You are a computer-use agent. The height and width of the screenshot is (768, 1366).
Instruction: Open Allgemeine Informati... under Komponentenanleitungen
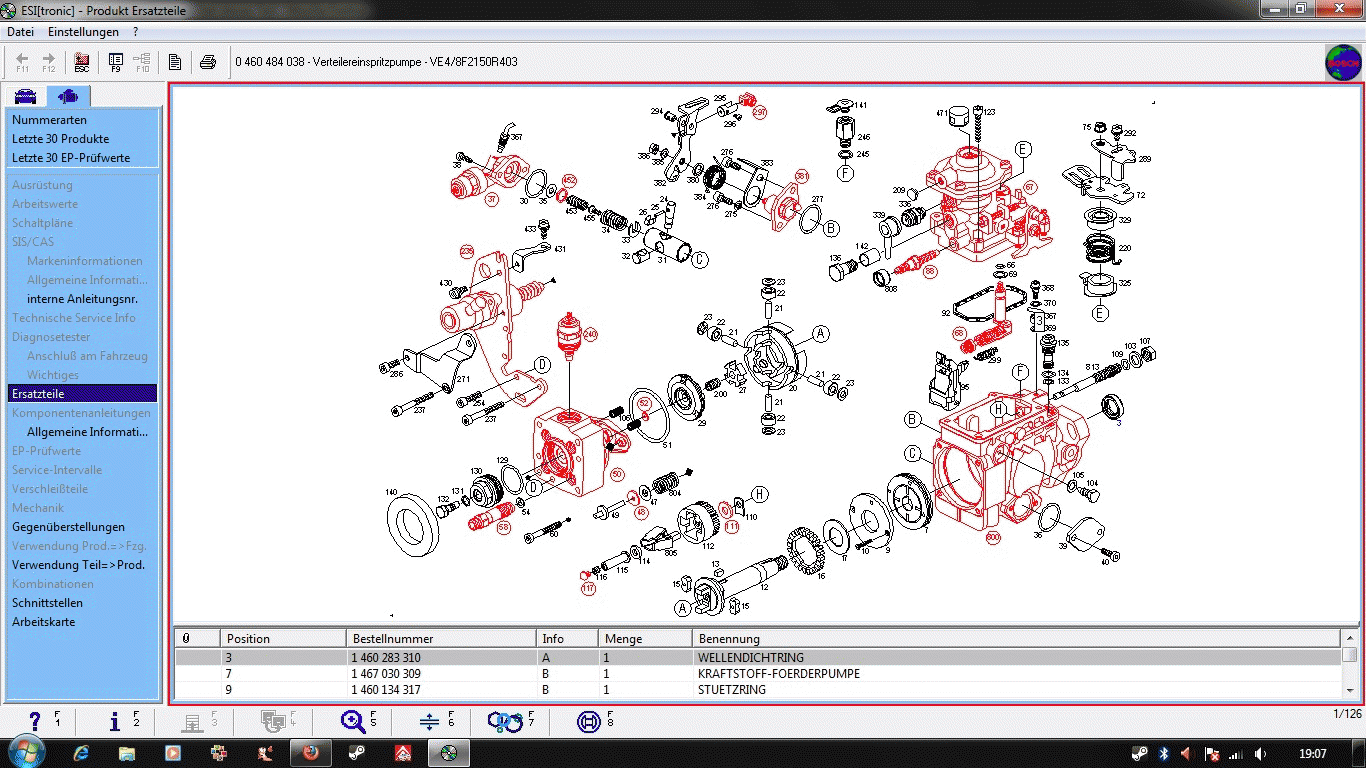tap(87, 432)
